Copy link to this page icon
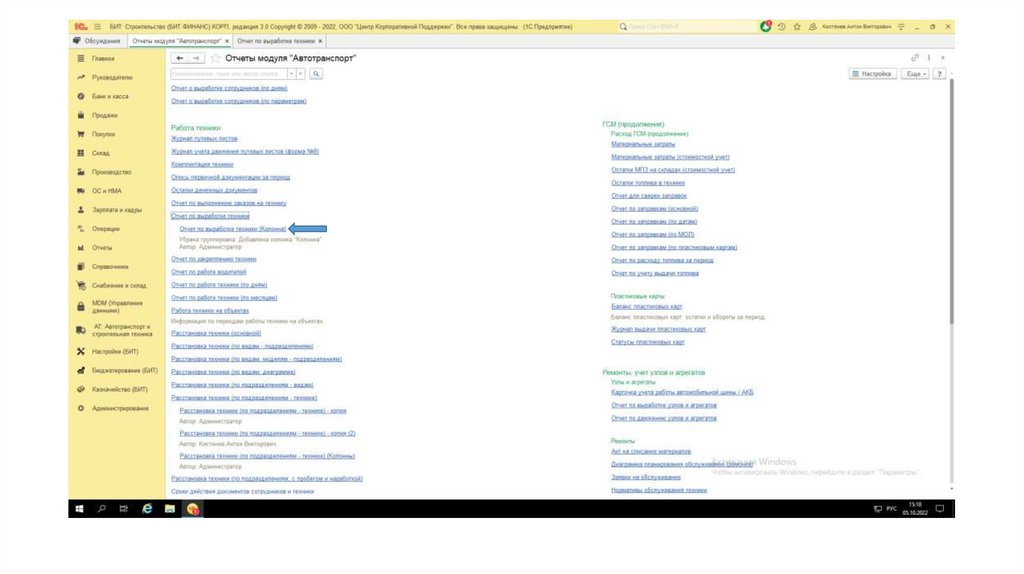1024x574 pixels. pyautogui.click(x=914, y=58)
